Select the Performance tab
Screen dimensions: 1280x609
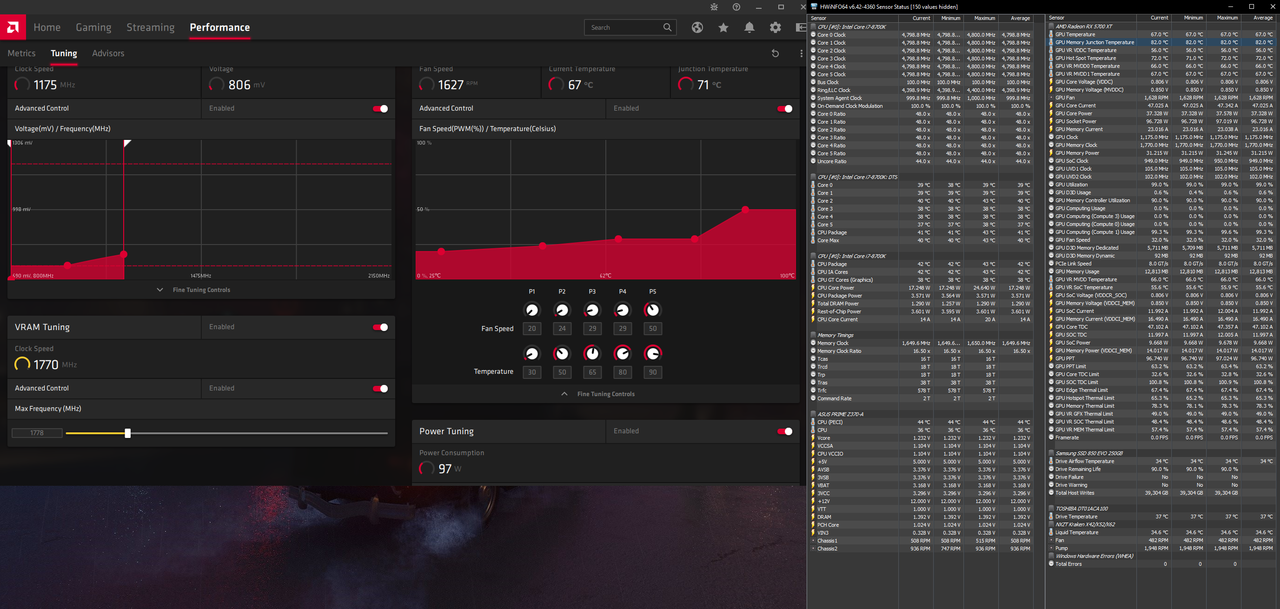coord(220,28)
